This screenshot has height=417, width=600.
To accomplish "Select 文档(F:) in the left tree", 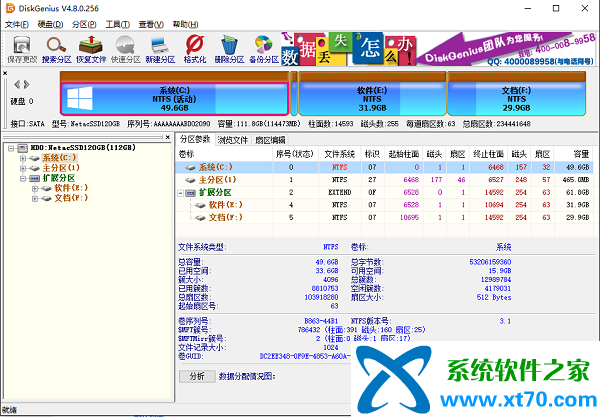I will coord(71,198).
